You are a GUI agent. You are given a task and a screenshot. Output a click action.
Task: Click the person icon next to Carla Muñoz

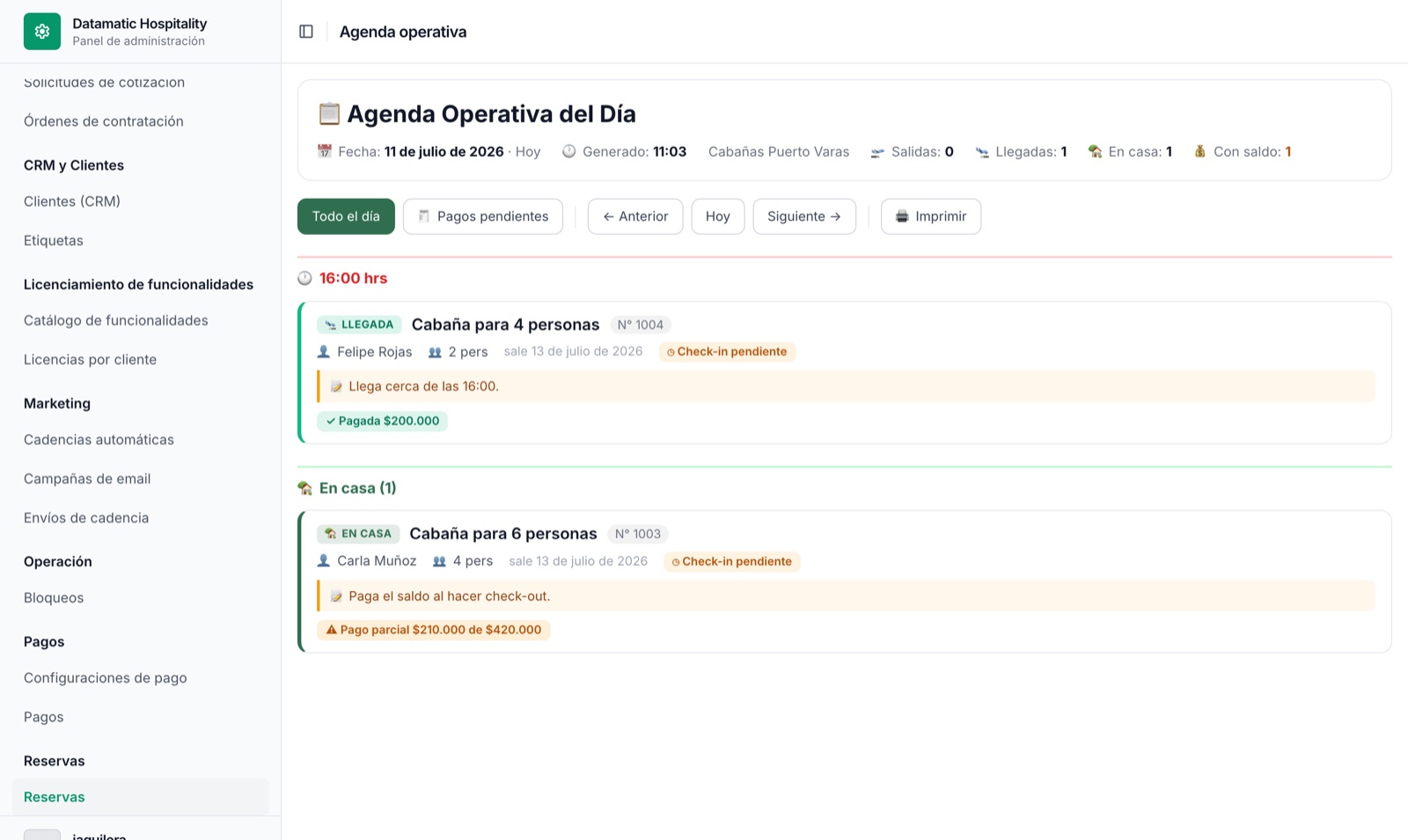tap(324, 561)
